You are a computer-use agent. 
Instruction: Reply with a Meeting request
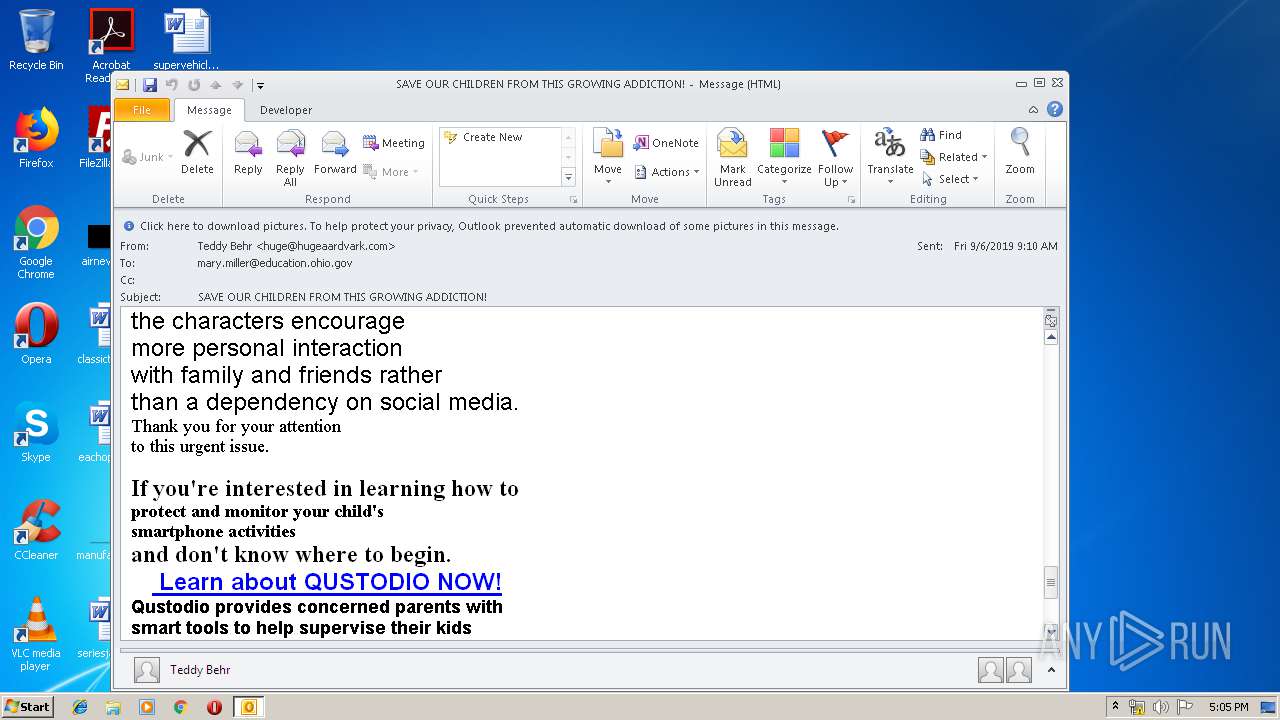click(394, 143)
